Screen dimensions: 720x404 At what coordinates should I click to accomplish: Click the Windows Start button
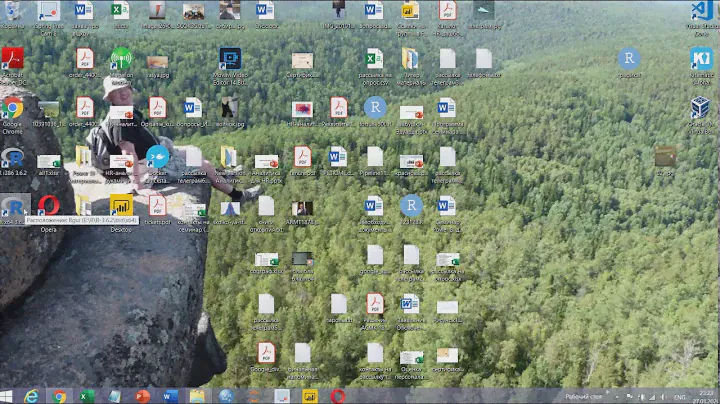pyautogui.click(x=8, y=396)
